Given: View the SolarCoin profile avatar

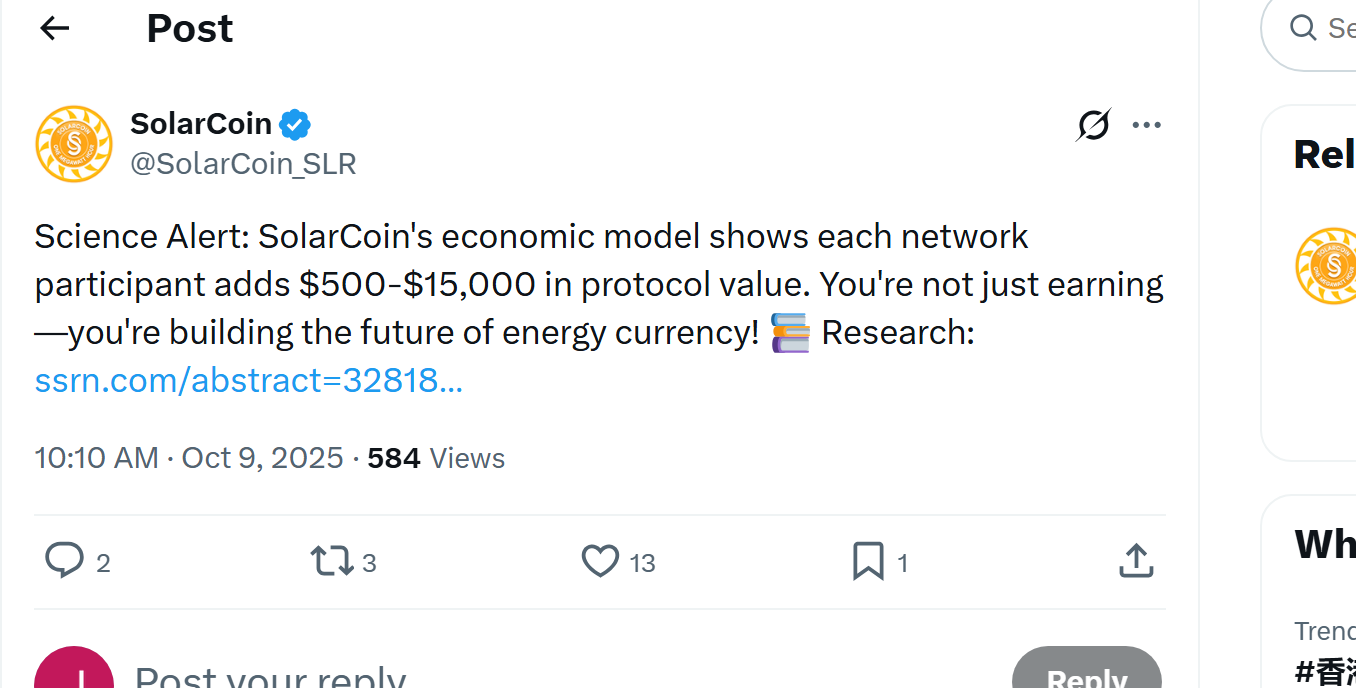Looking at the screenshot, I should pos(73,143).
